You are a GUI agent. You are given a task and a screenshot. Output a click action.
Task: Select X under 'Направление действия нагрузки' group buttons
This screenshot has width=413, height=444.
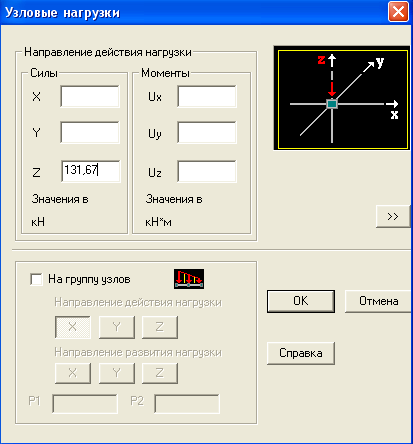73,327
